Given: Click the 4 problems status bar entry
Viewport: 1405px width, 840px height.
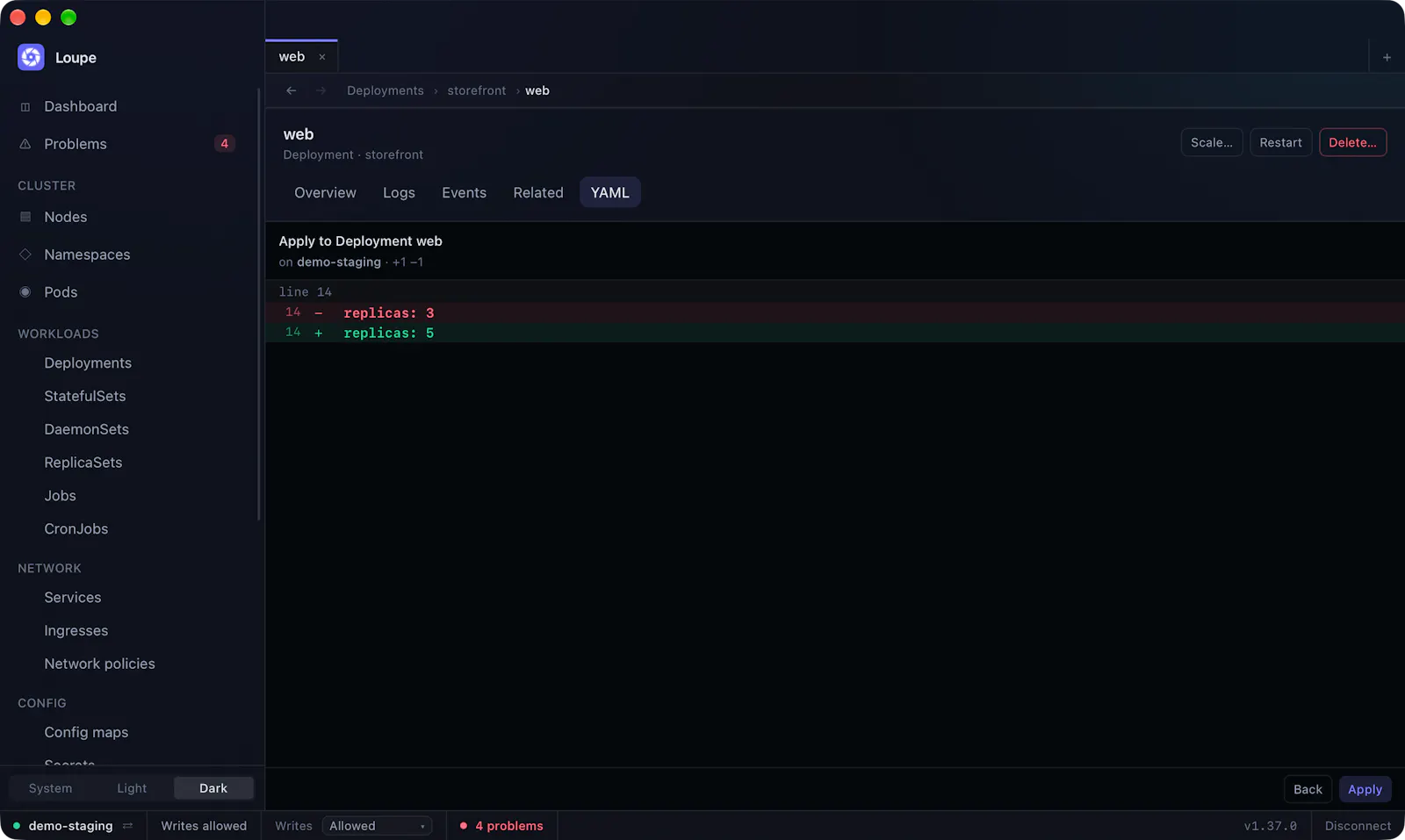Looking at the screenshot, I should point(501,826).
